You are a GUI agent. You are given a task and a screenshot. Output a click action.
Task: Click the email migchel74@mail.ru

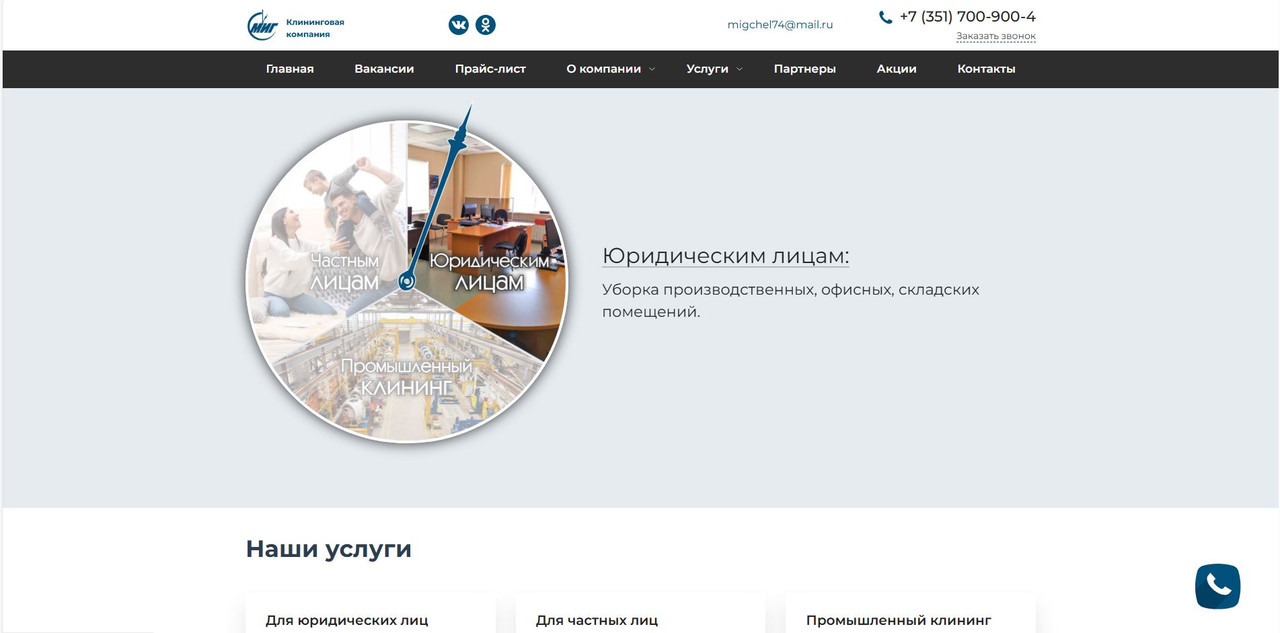(780, 24)
